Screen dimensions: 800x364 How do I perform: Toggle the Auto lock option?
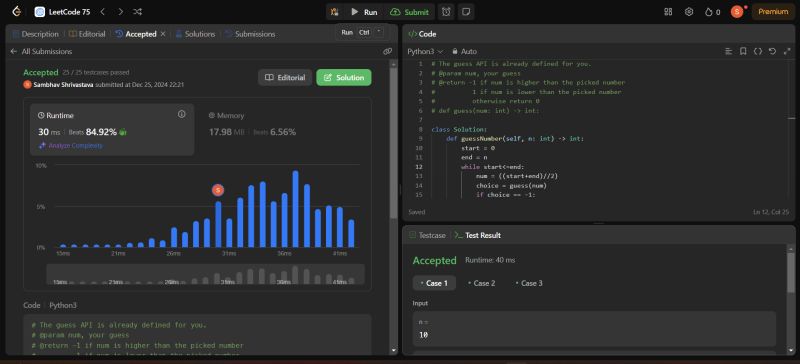click(x=464, y=51)
